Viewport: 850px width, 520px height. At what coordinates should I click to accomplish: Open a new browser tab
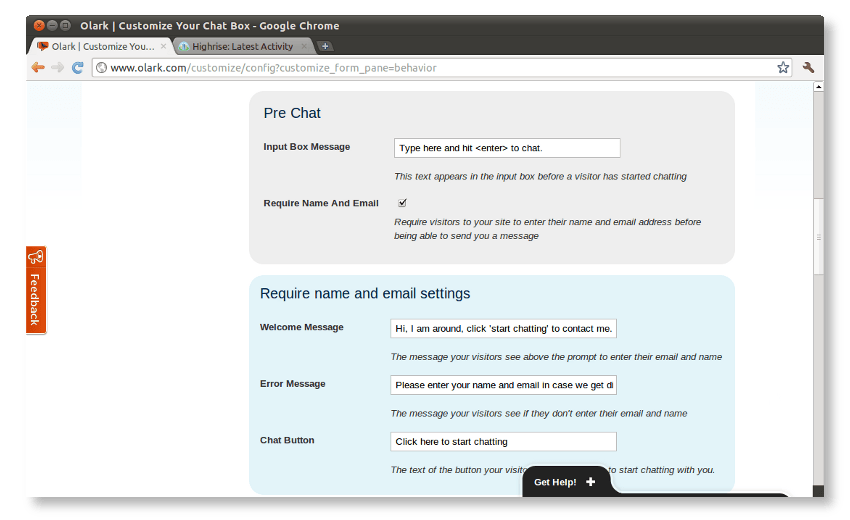[326, 46]
